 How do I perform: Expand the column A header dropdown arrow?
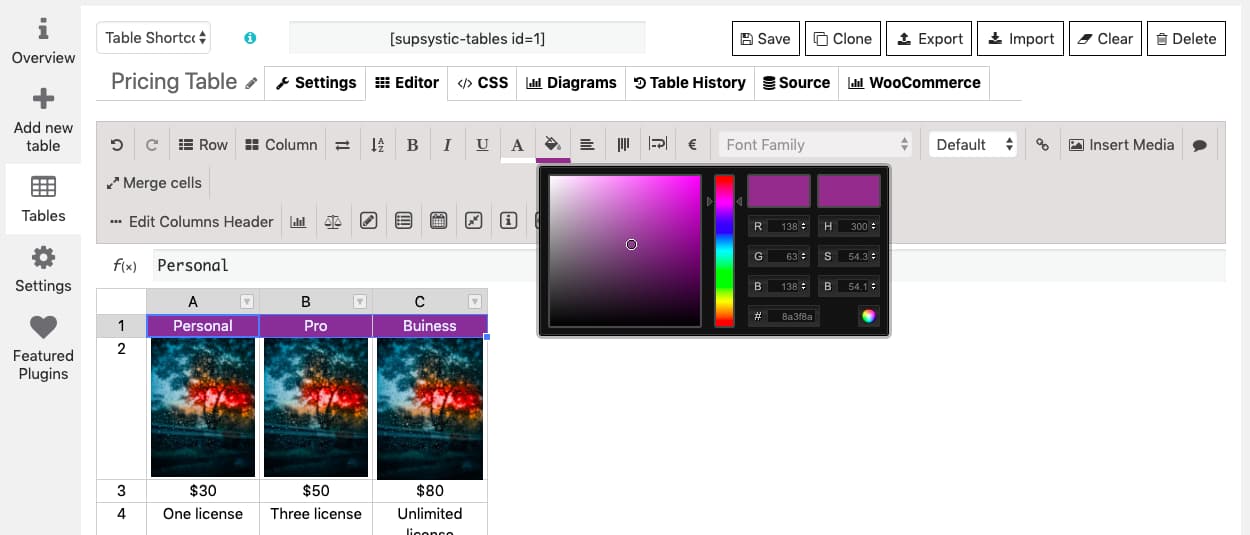pyautogui.click(x=247, y=302)
